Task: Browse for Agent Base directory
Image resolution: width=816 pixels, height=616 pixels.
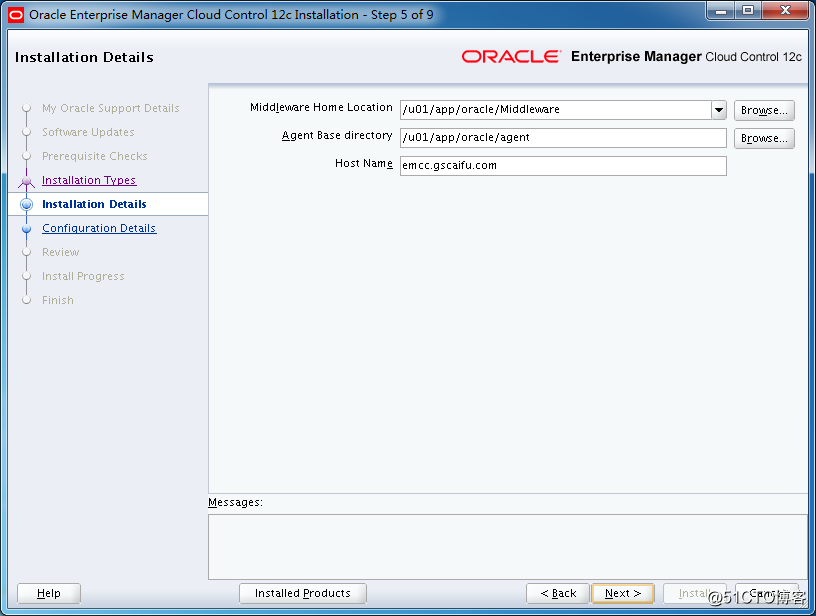Action: 764,138
